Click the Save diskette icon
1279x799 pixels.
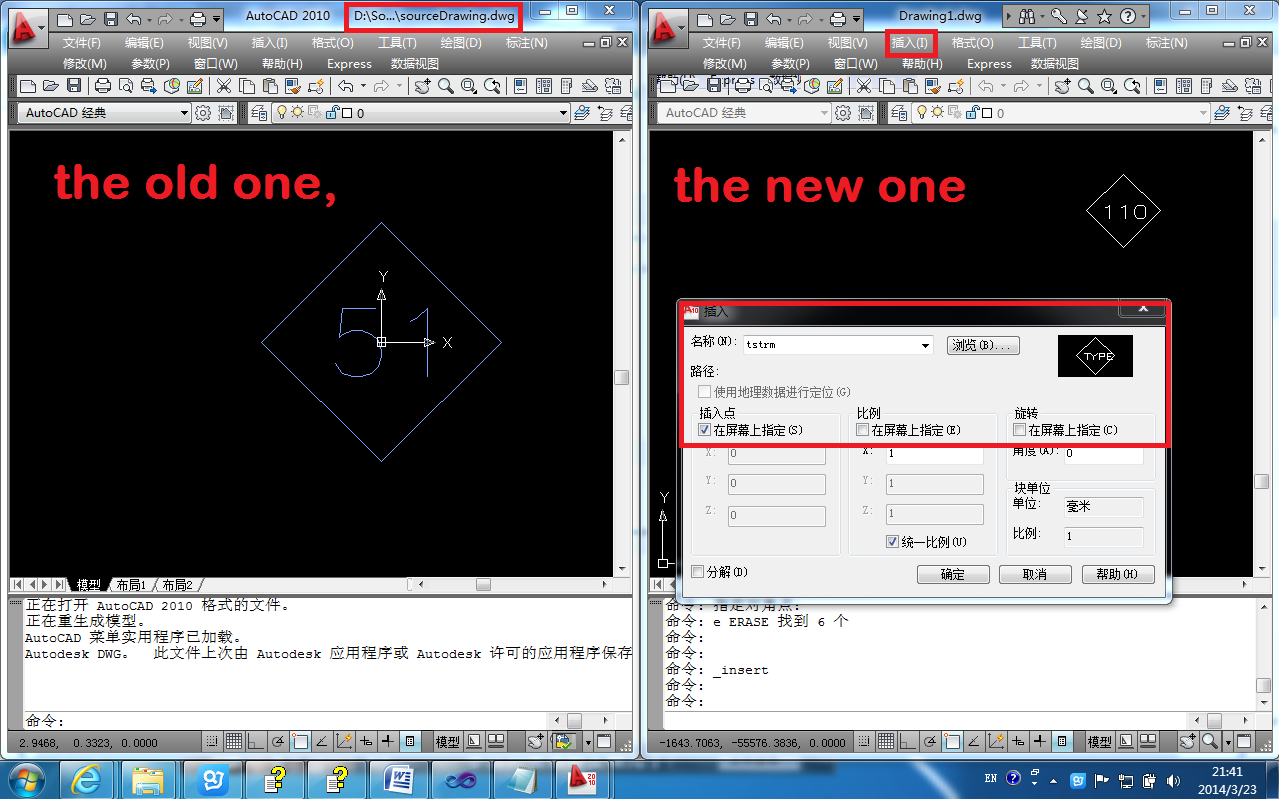pos(75,86)
